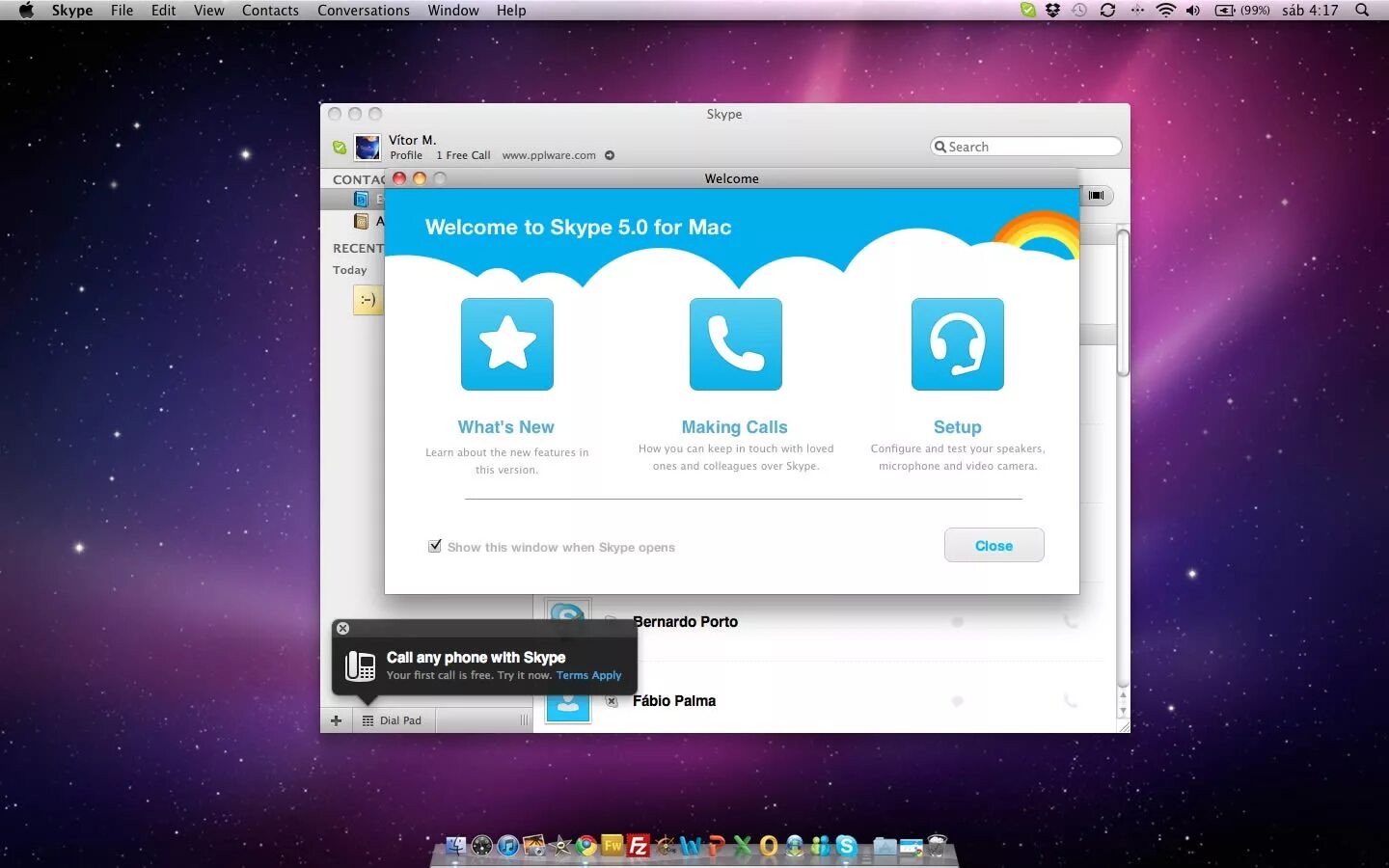The image size is (1389, 868).
Task: Open Microsoft Excel from the Dock
Action: 743,846
